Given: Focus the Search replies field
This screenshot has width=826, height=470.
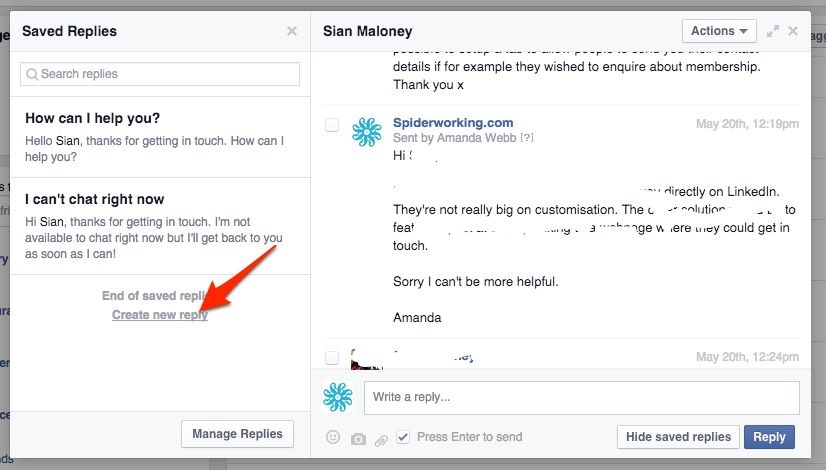Looking at the screenshot, I should [x=160, y=74].
